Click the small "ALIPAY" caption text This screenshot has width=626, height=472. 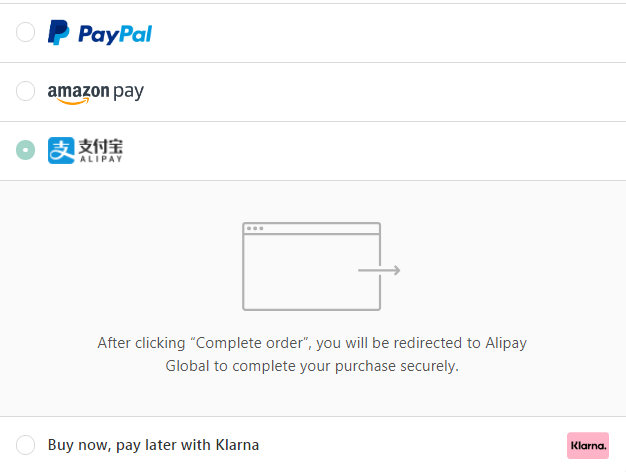[x=100, y=159]
